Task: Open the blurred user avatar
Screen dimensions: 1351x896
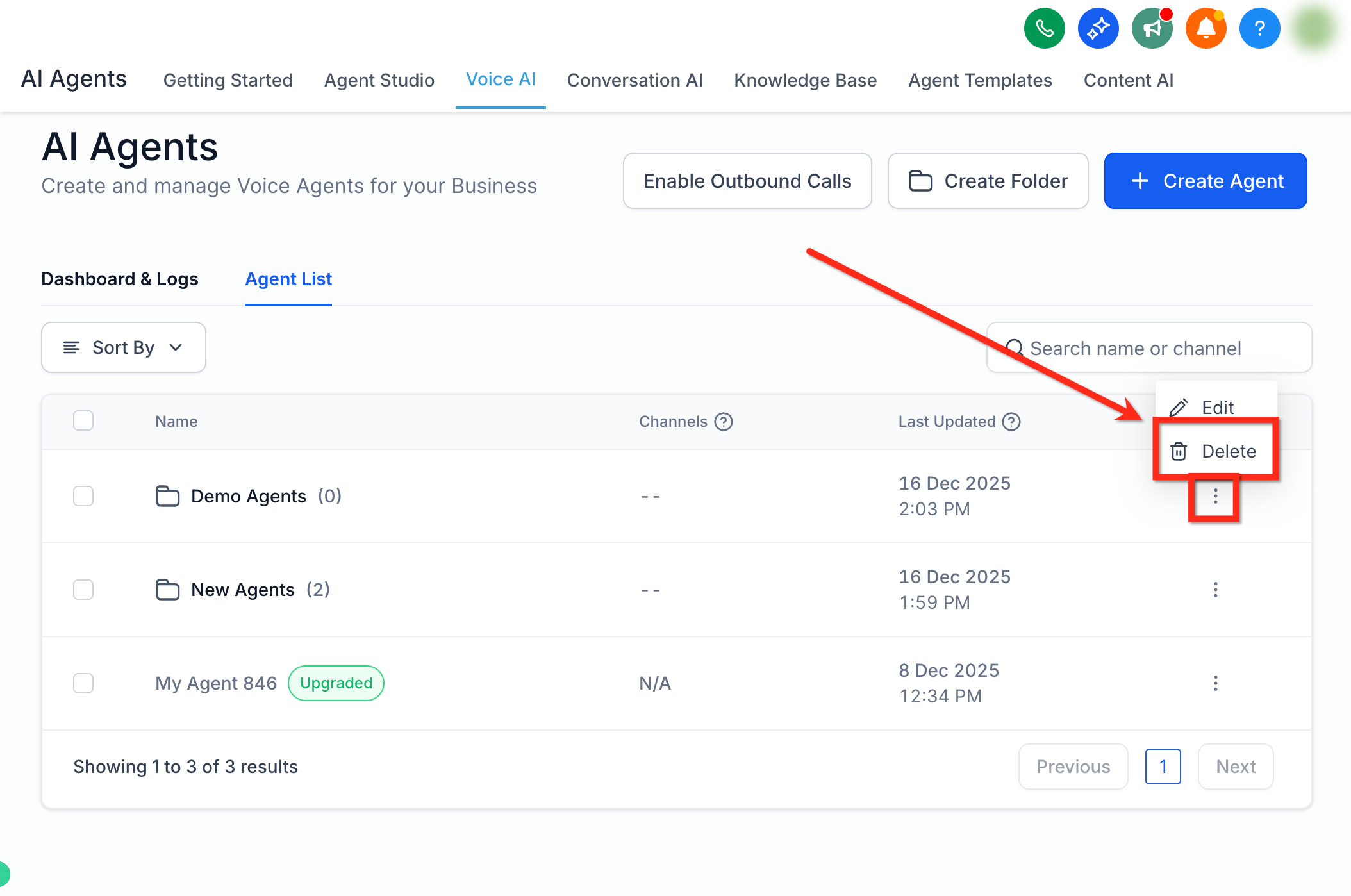Action: click(x=1314, y=28)
